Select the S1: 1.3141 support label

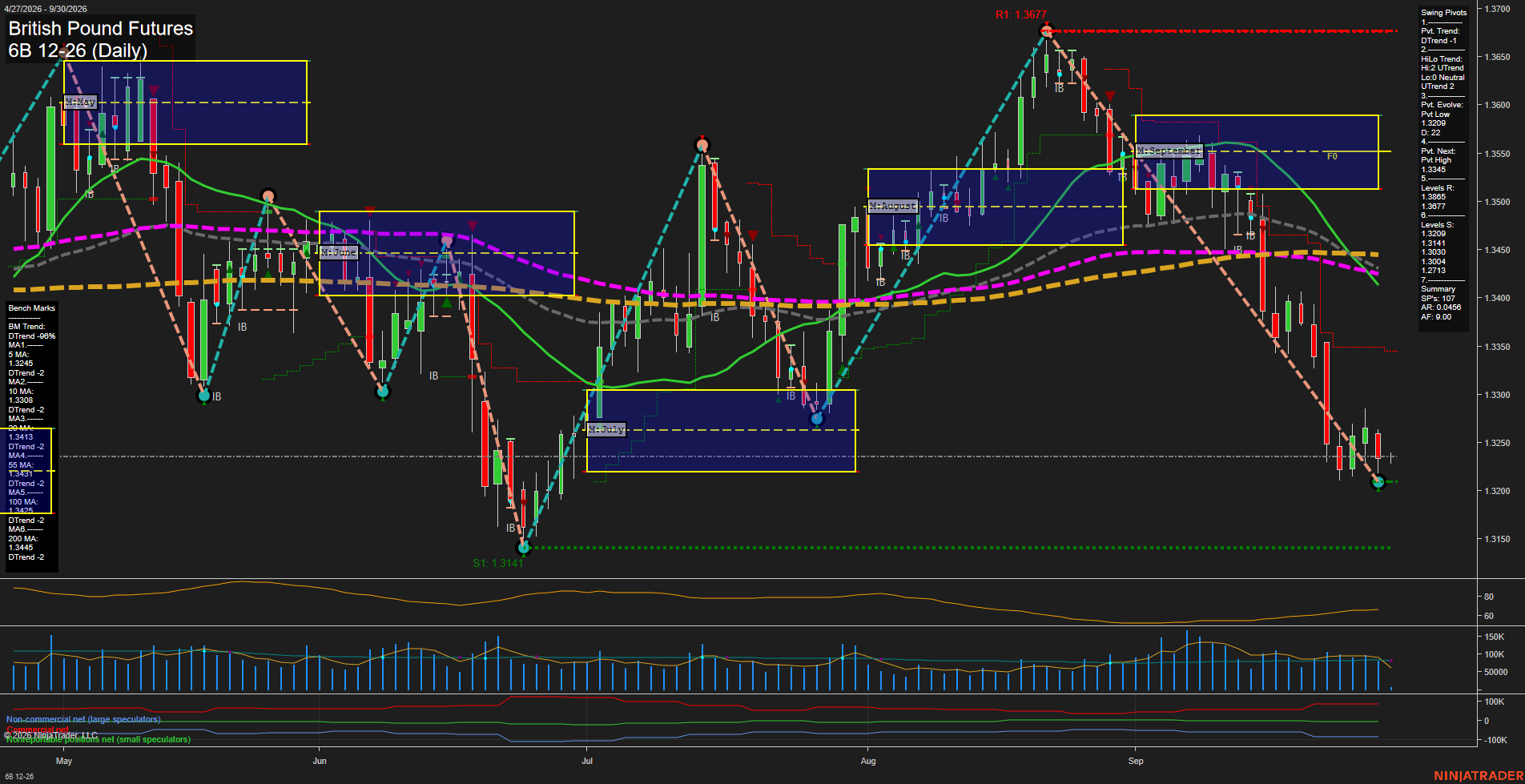click(497, 563)
